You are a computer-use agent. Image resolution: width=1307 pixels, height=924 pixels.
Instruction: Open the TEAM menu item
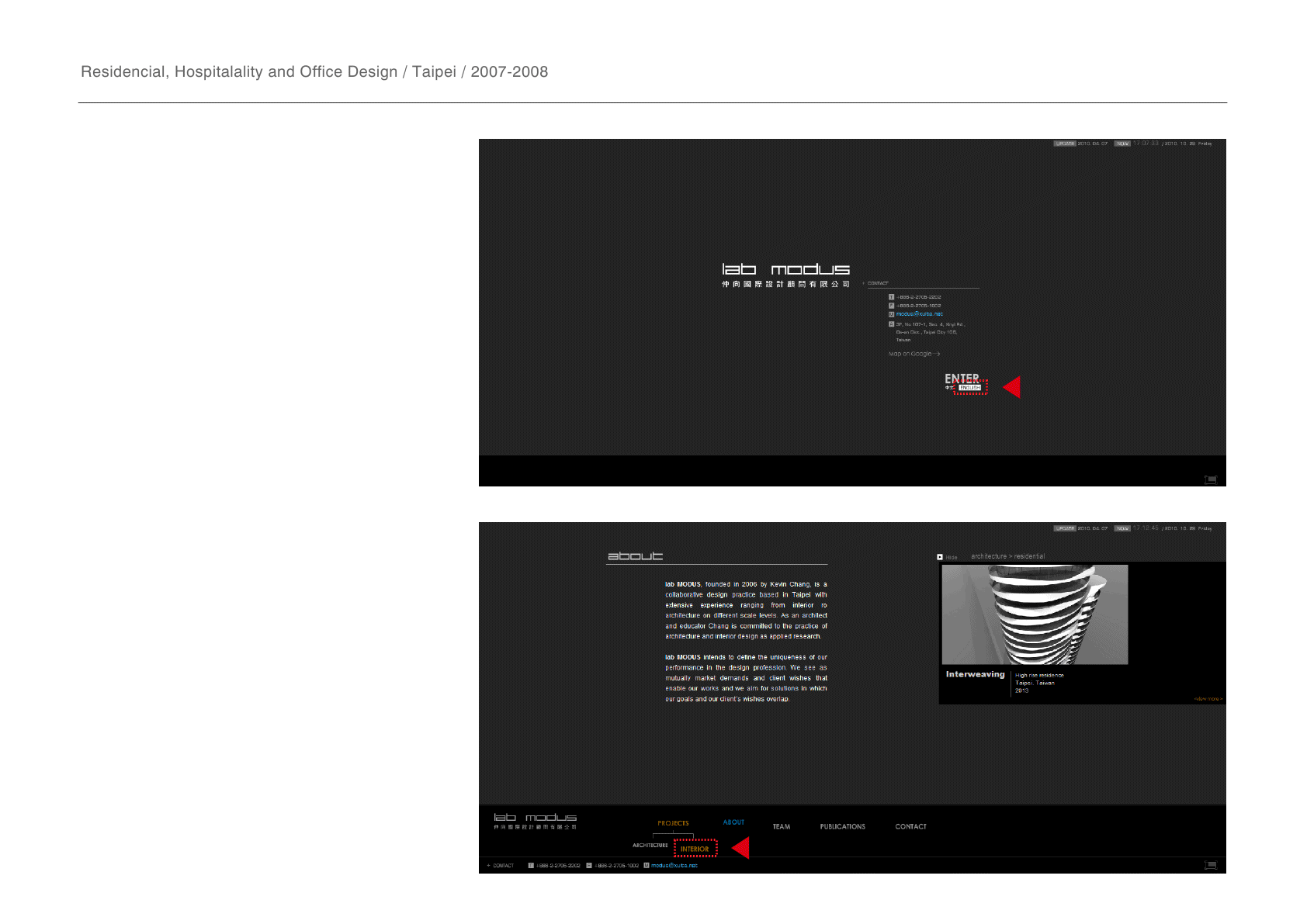point(782,827)
